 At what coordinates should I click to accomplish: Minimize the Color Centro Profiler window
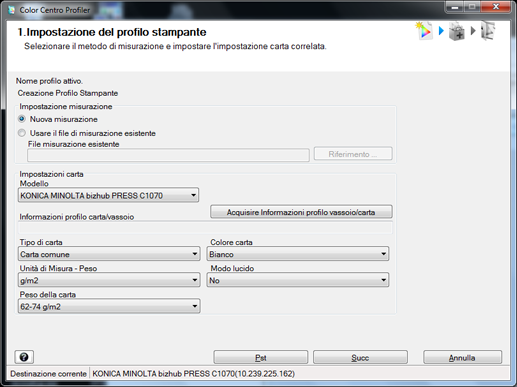tap(455, 7)
